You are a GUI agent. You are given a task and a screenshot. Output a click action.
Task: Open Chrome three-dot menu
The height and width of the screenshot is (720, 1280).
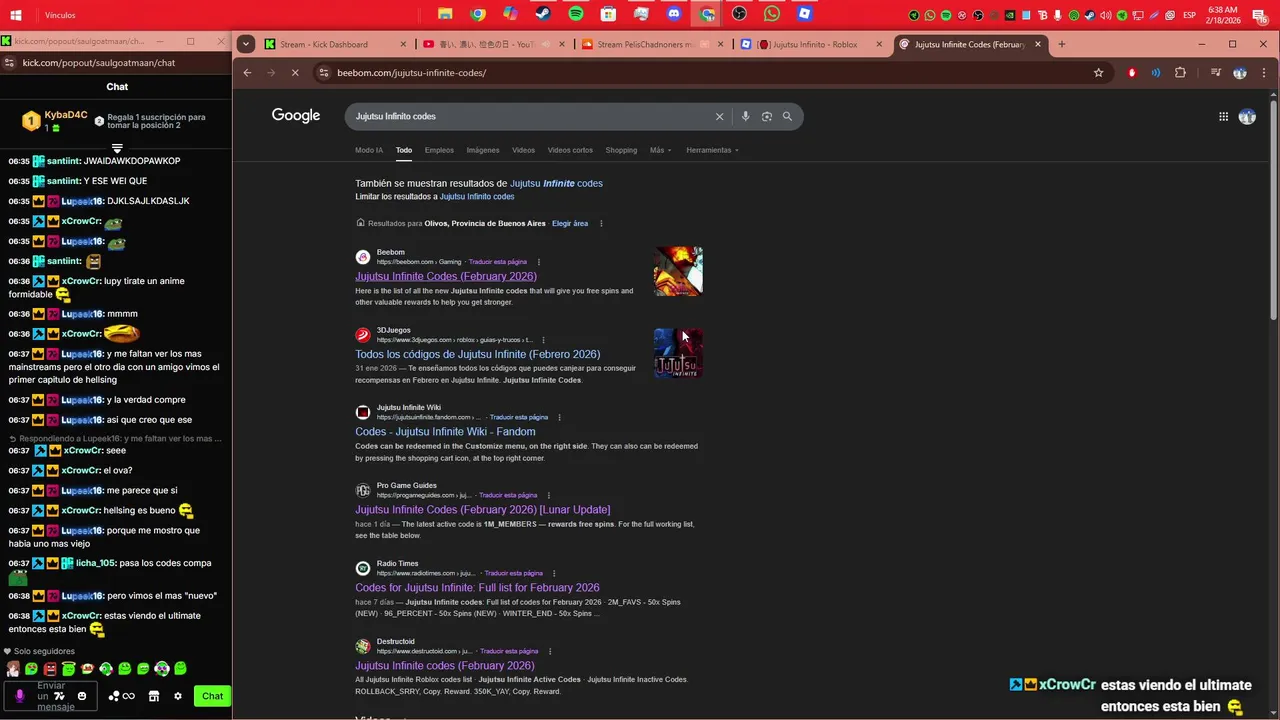[1264, 73]
